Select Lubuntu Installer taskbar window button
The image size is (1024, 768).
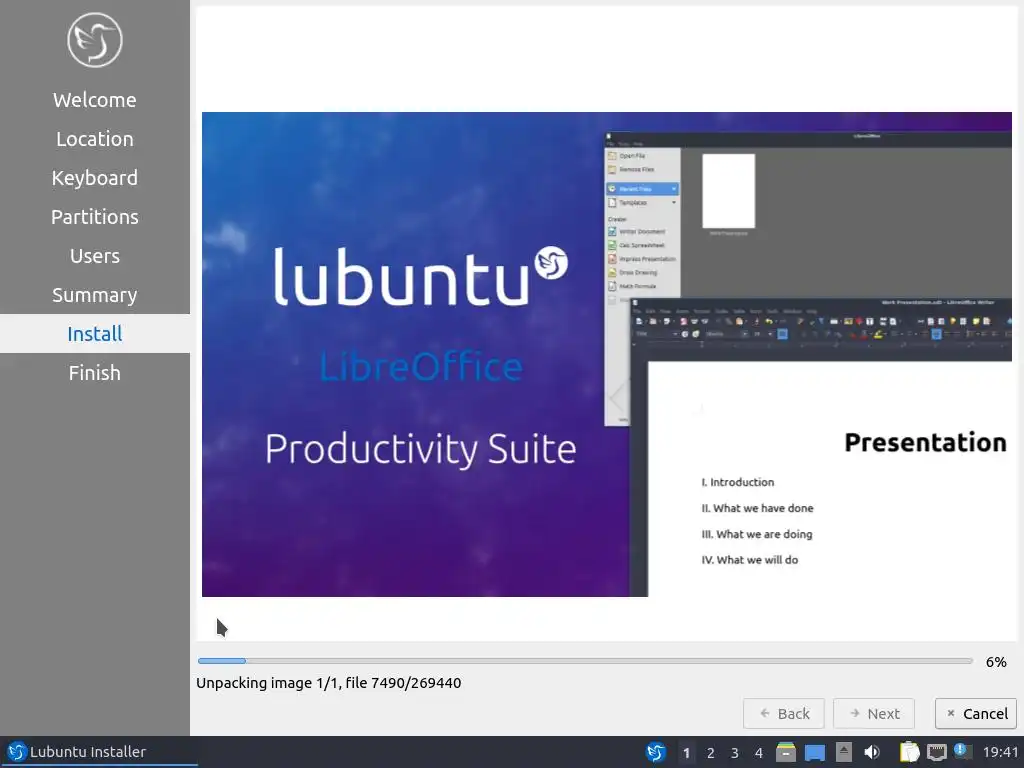(99, 752)
